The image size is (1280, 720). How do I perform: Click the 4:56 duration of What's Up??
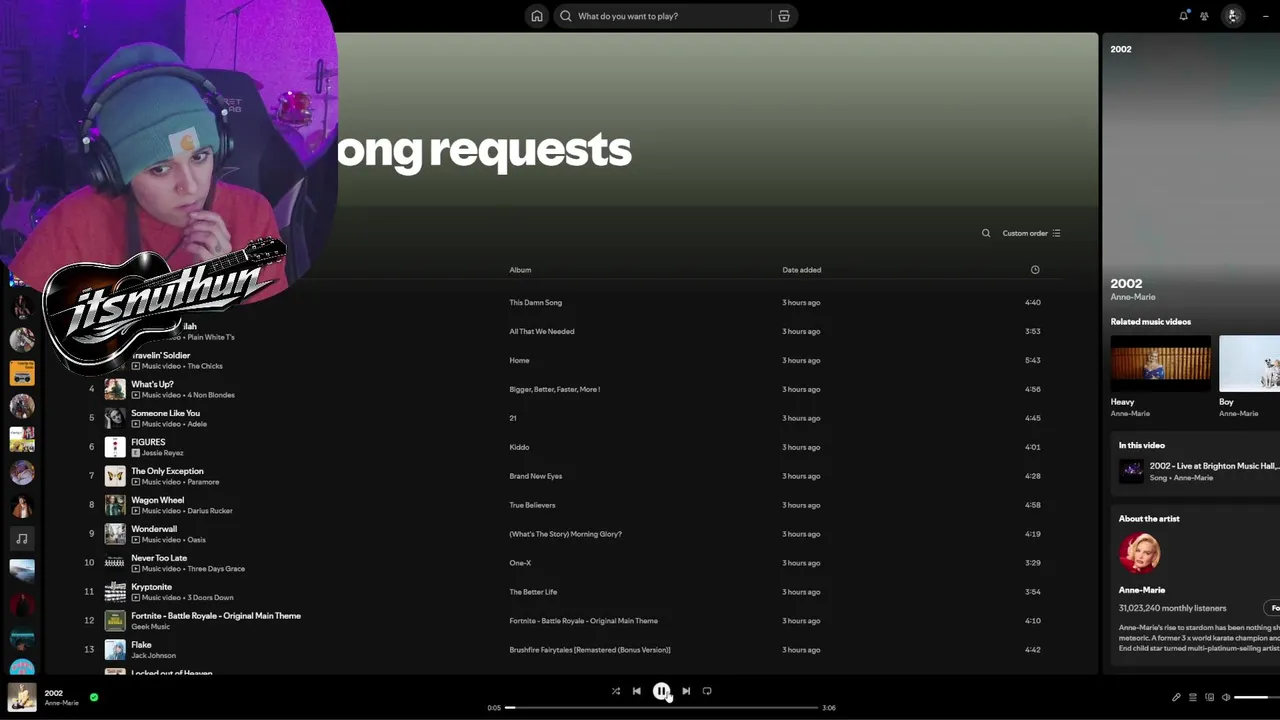click(x=1033, y=389)
